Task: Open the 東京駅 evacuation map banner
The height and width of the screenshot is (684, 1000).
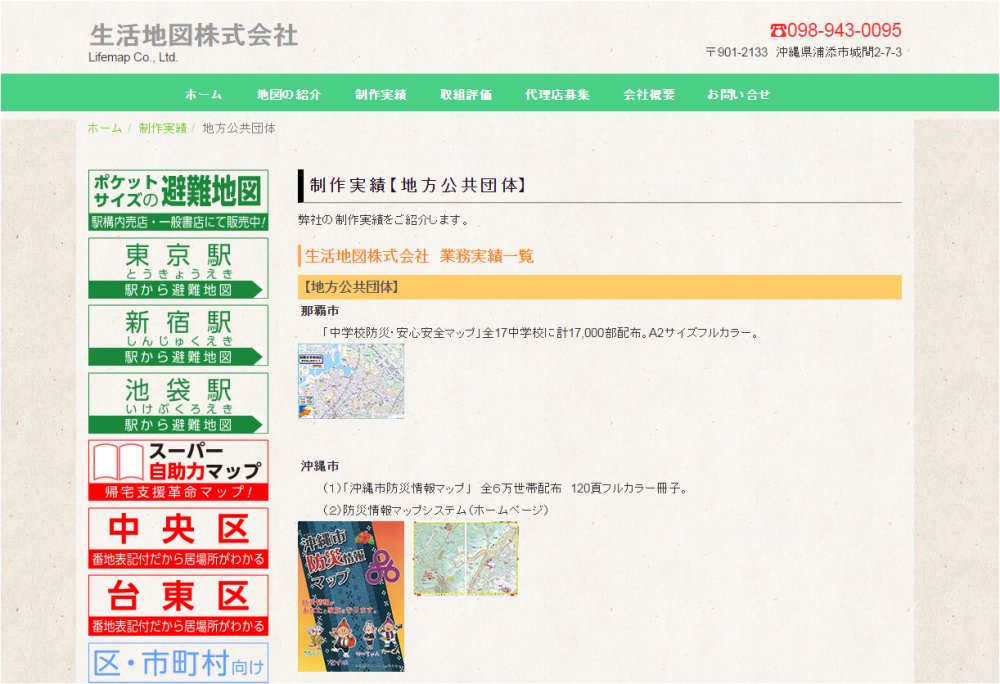Action: coord(178,267)
